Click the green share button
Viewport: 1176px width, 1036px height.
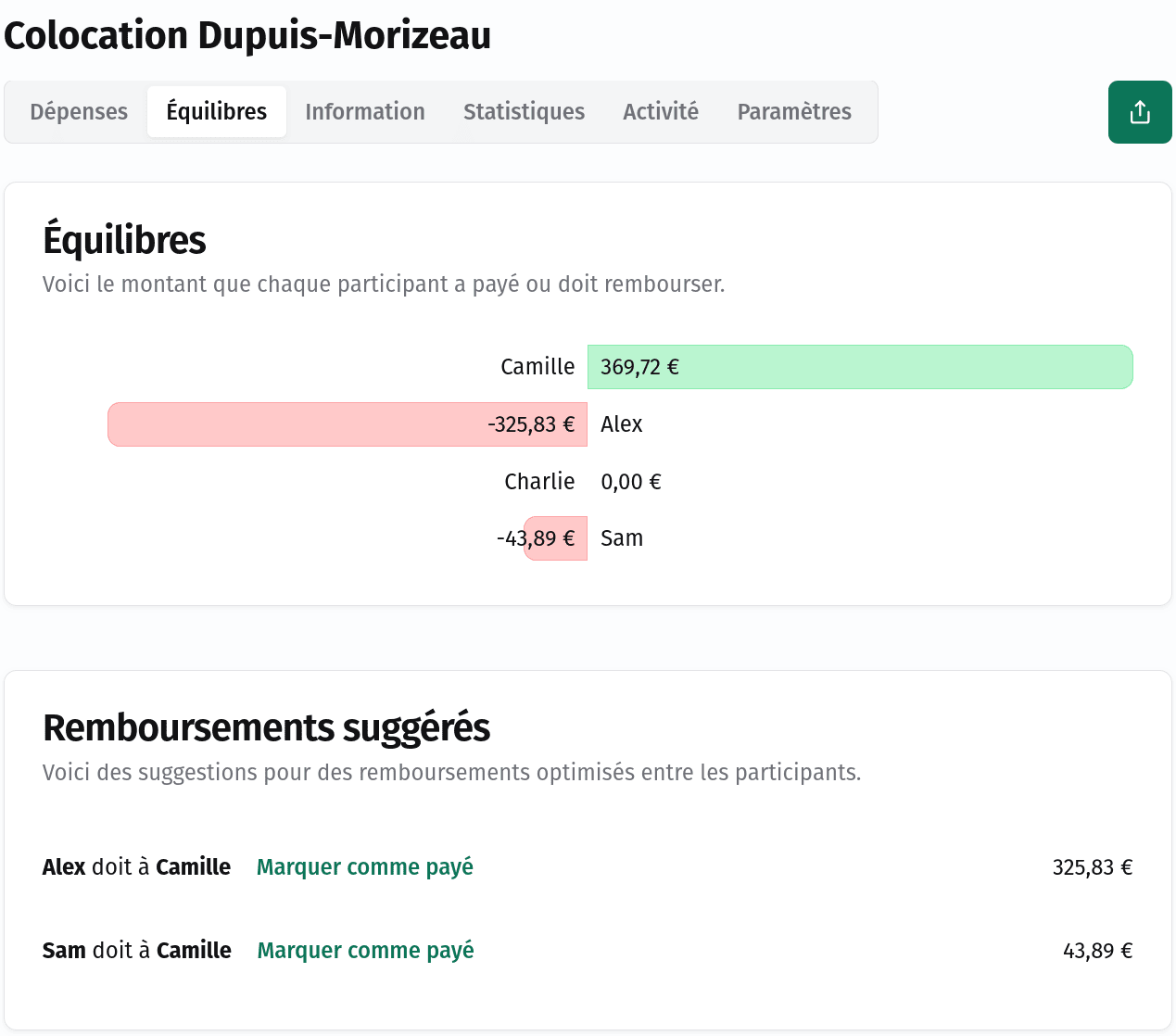(1139, 112)
